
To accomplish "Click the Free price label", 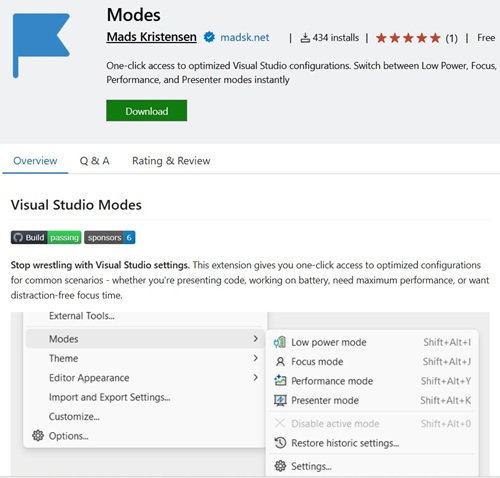I will [486, 38].
